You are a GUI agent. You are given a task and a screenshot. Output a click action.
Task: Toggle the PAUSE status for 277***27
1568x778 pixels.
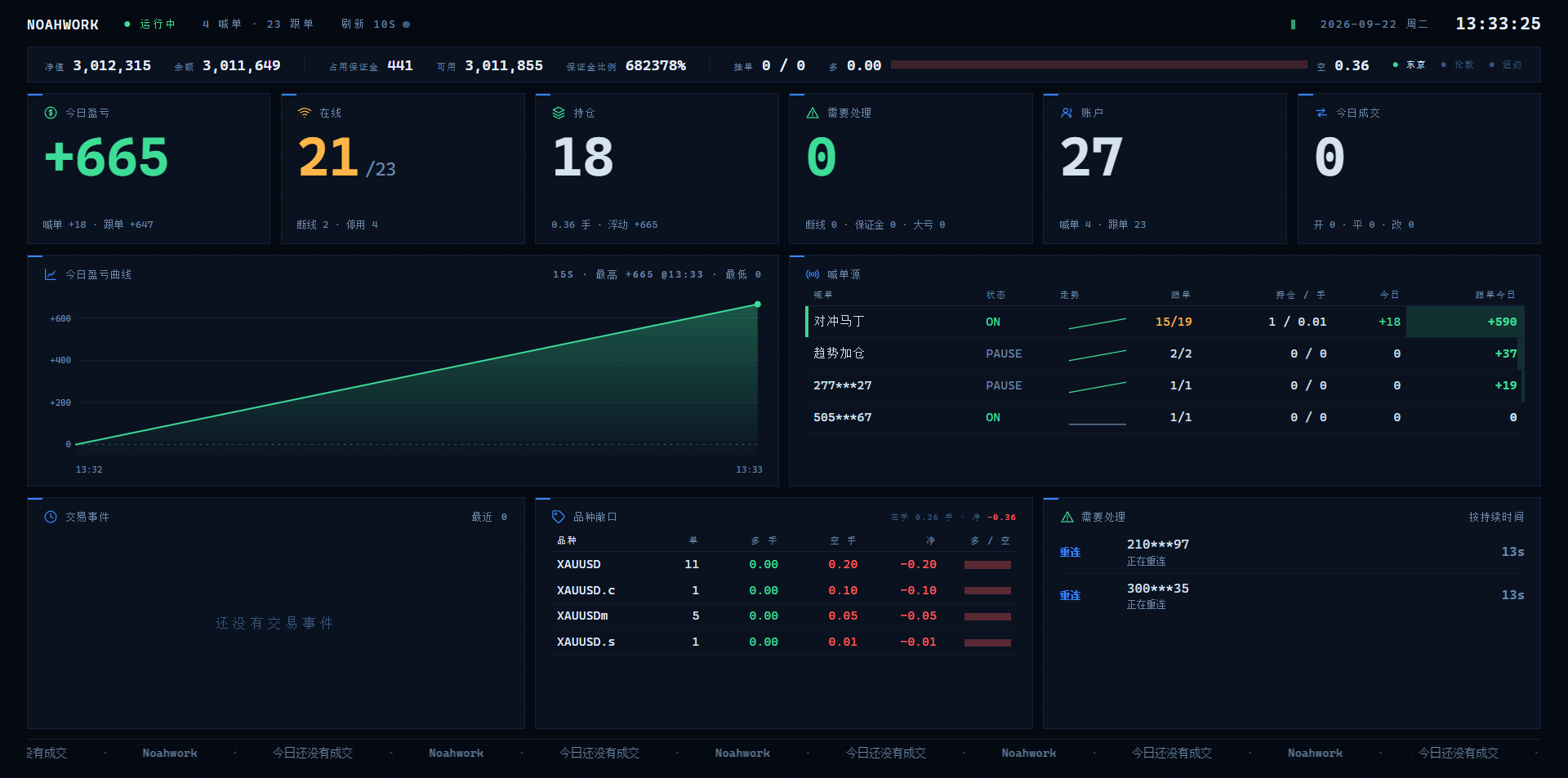[x=1004, y=385]
